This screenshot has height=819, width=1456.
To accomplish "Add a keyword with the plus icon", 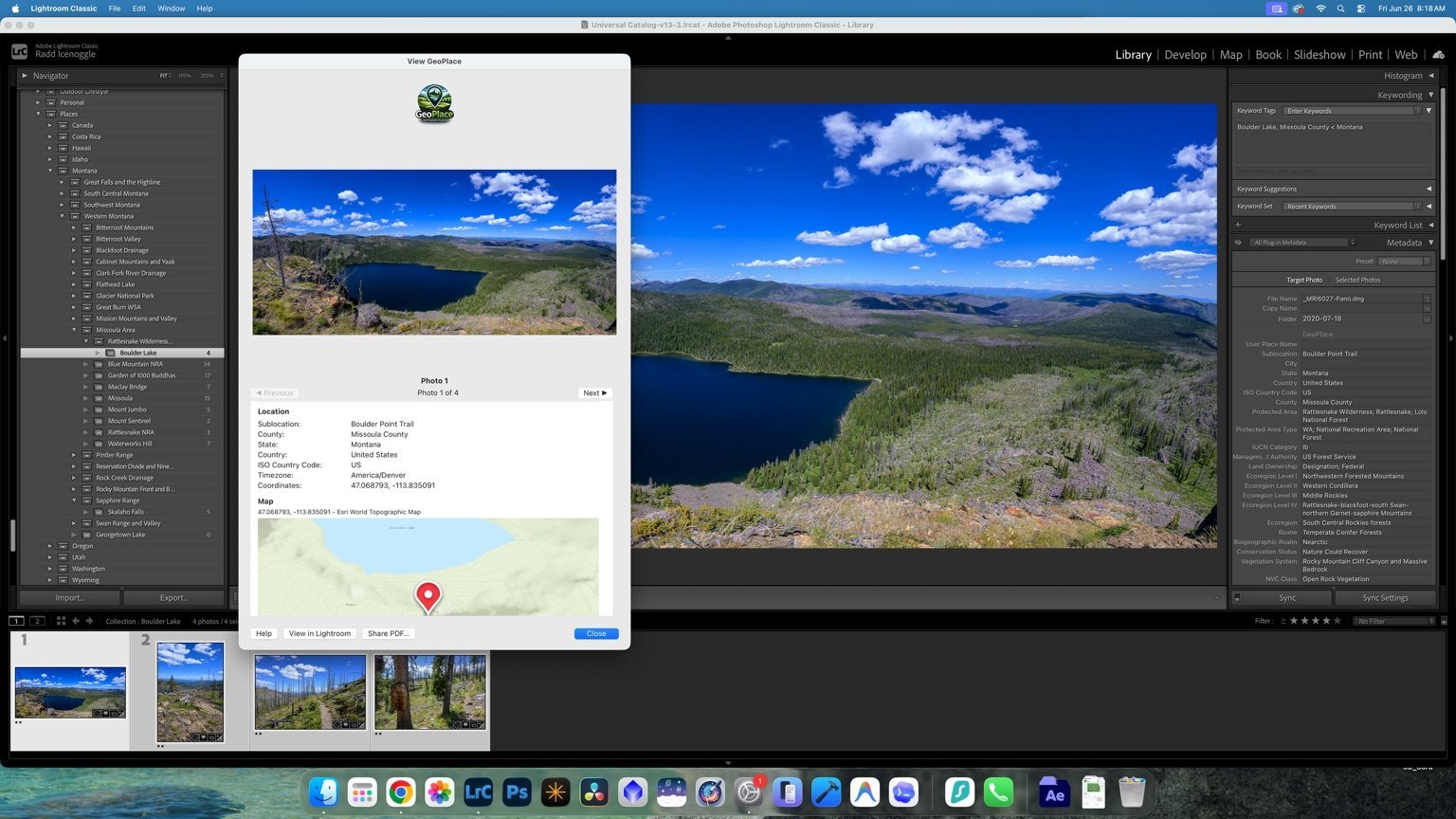I will pos(1238,225).
